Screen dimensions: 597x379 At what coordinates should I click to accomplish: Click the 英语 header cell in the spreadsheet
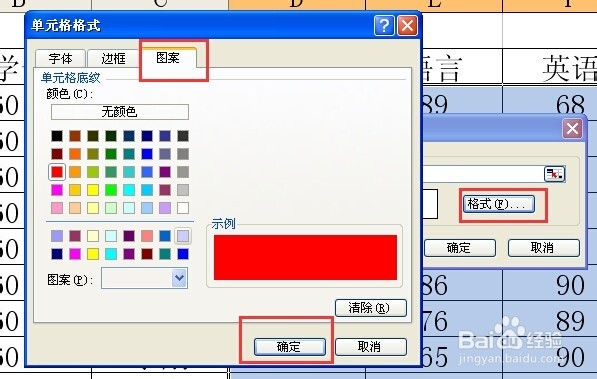pos(550,67)
